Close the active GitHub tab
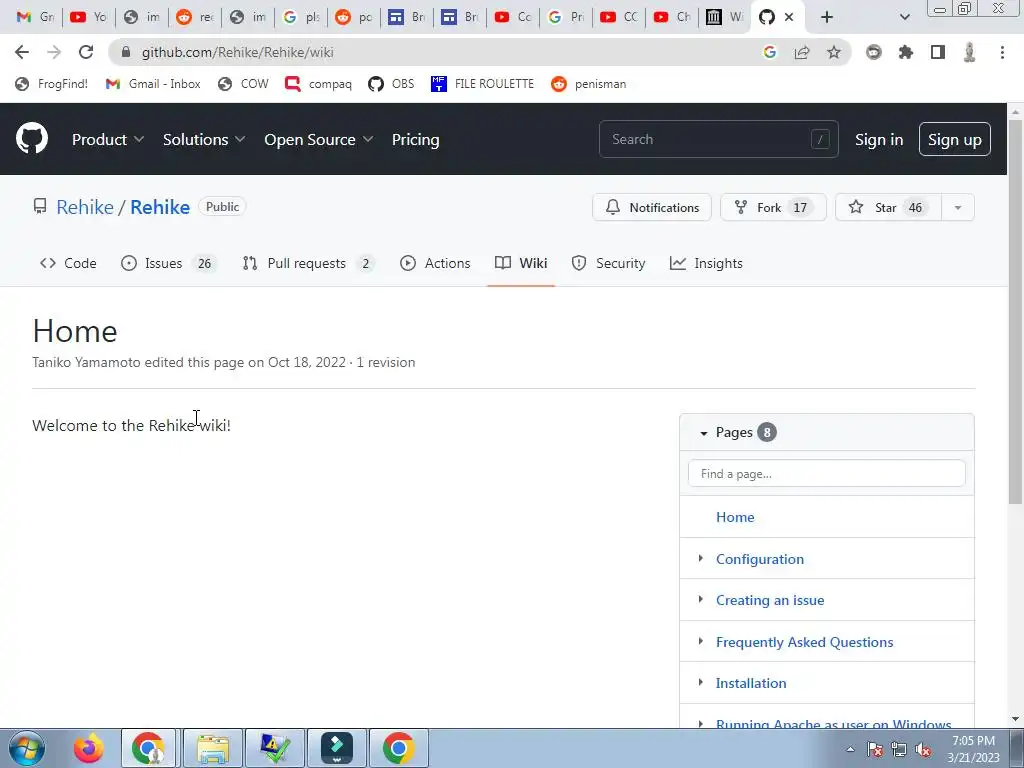This screenshot has width=1024, height=768. coord(789,17)
